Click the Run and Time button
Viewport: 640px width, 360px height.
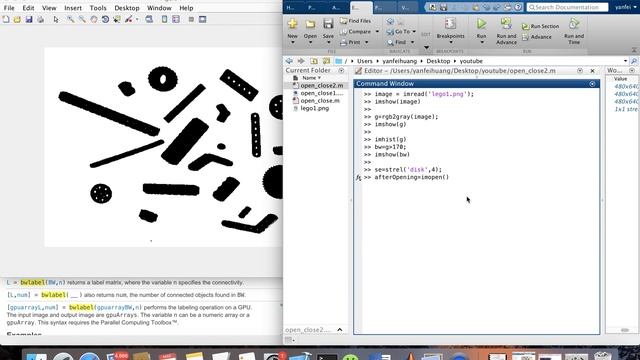[x=574, y=31]
